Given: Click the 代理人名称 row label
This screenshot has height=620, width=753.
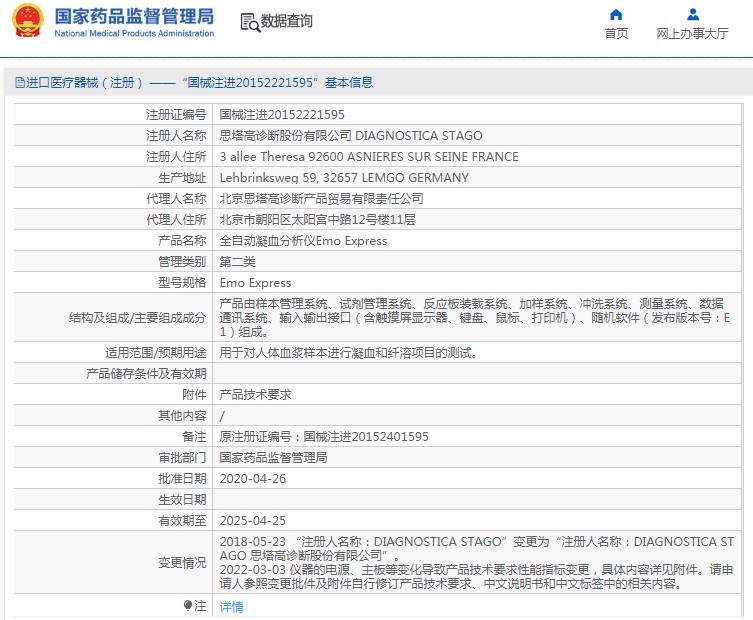Looking at the screenshot, I should coord(176,199).
